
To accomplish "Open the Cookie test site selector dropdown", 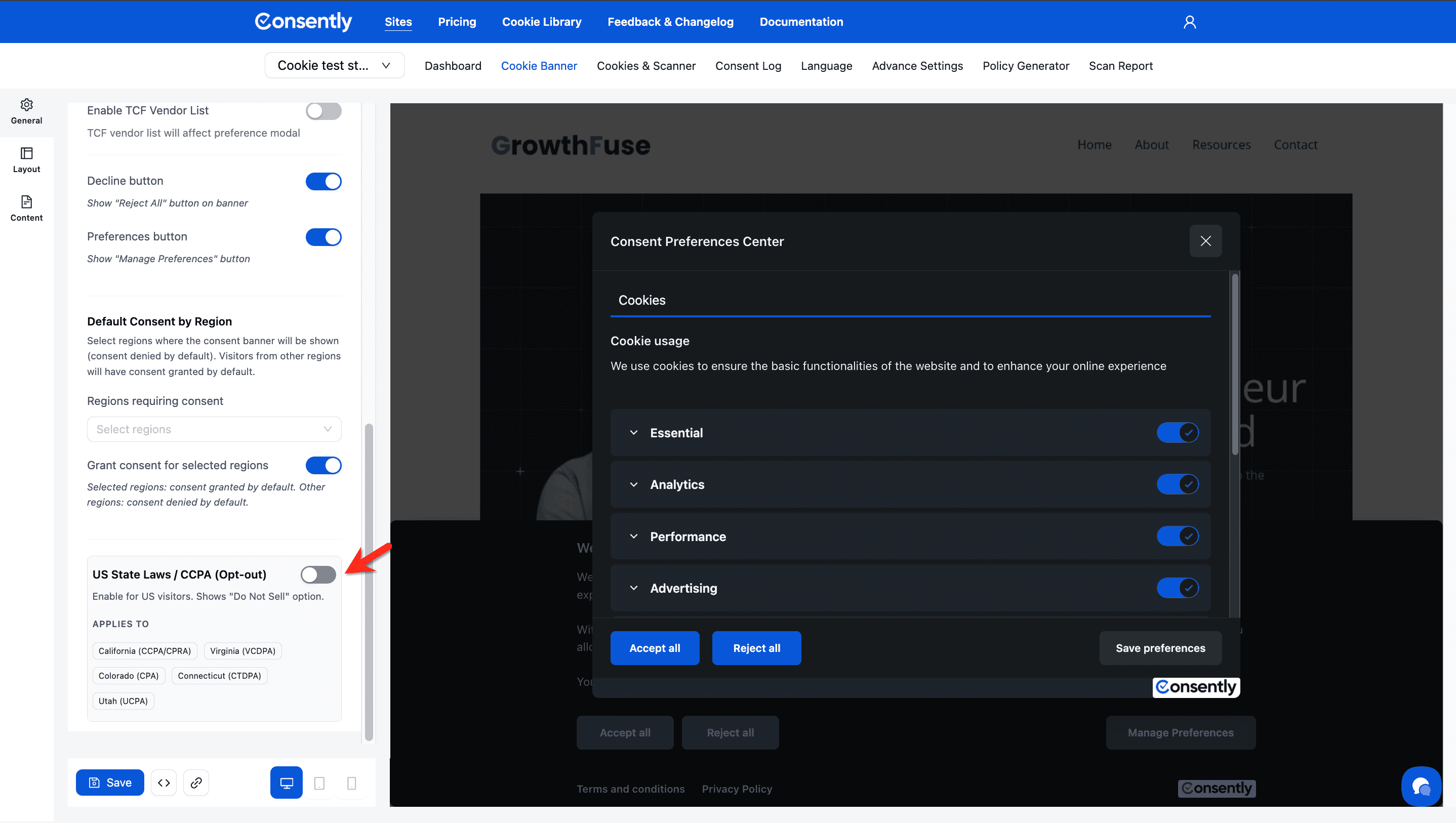I will click(334, 66).
